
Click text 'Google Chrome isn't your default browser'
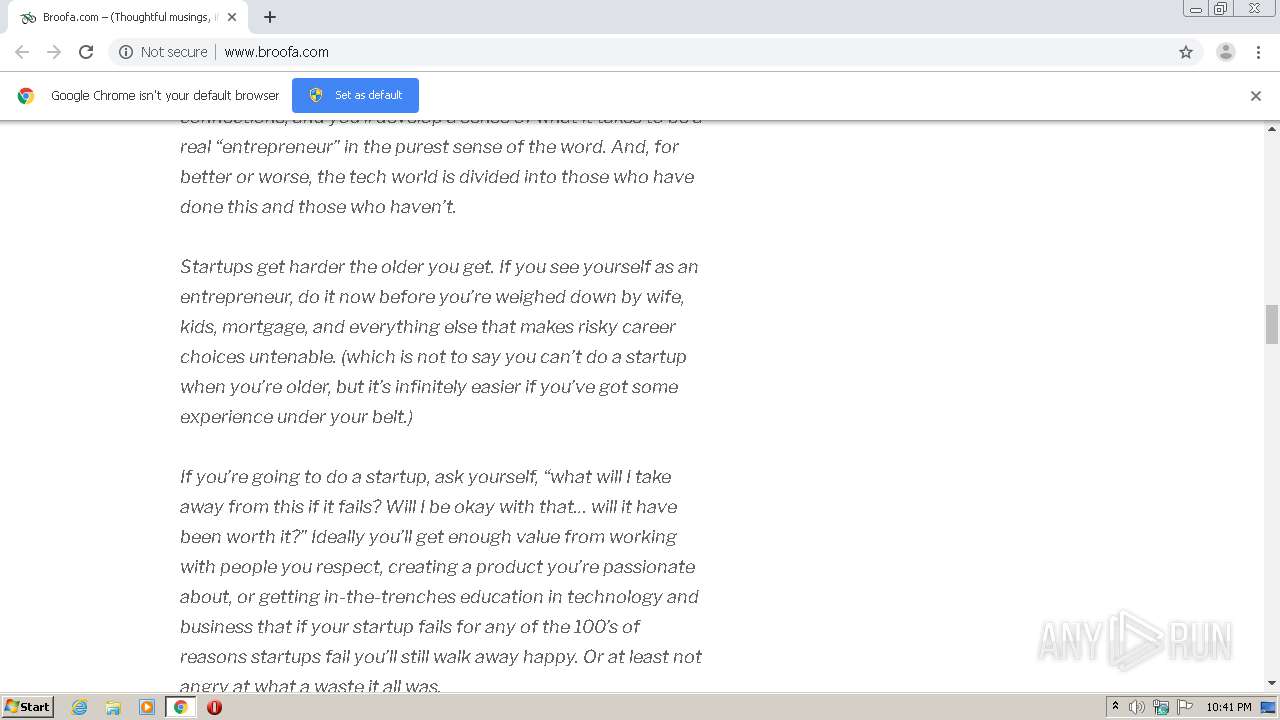click(x=165, y=96)
